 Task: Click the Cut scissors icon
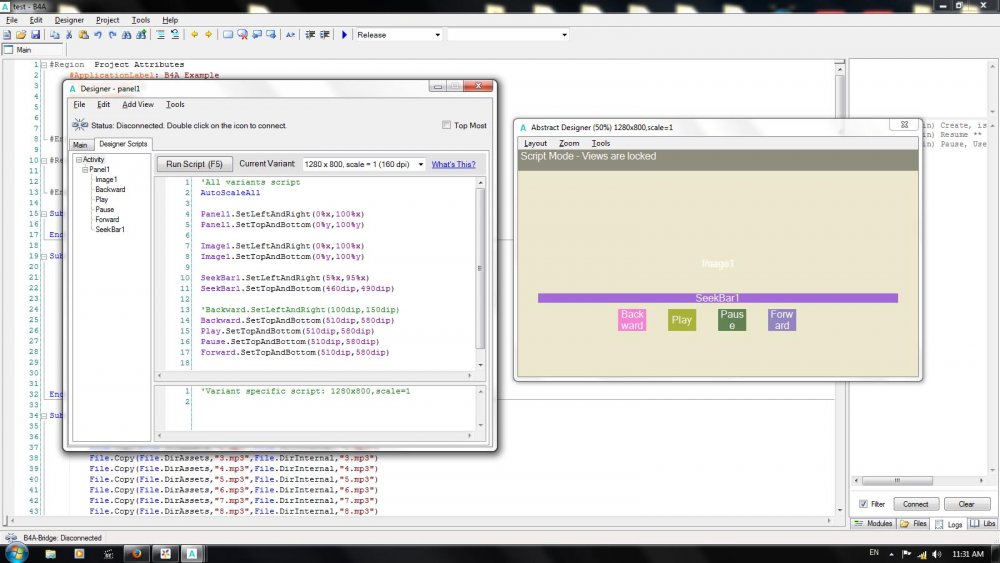[x=69, y=34]
